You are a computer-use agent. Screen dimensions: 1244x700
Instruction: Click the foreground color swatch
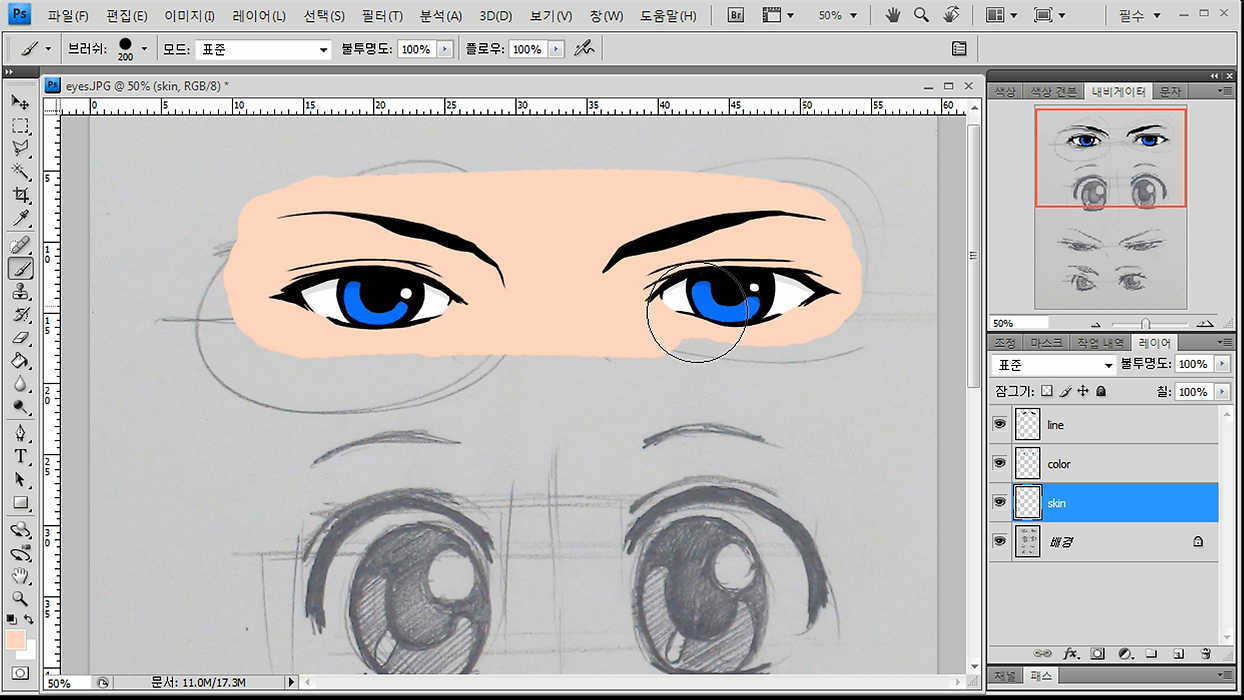16,640
